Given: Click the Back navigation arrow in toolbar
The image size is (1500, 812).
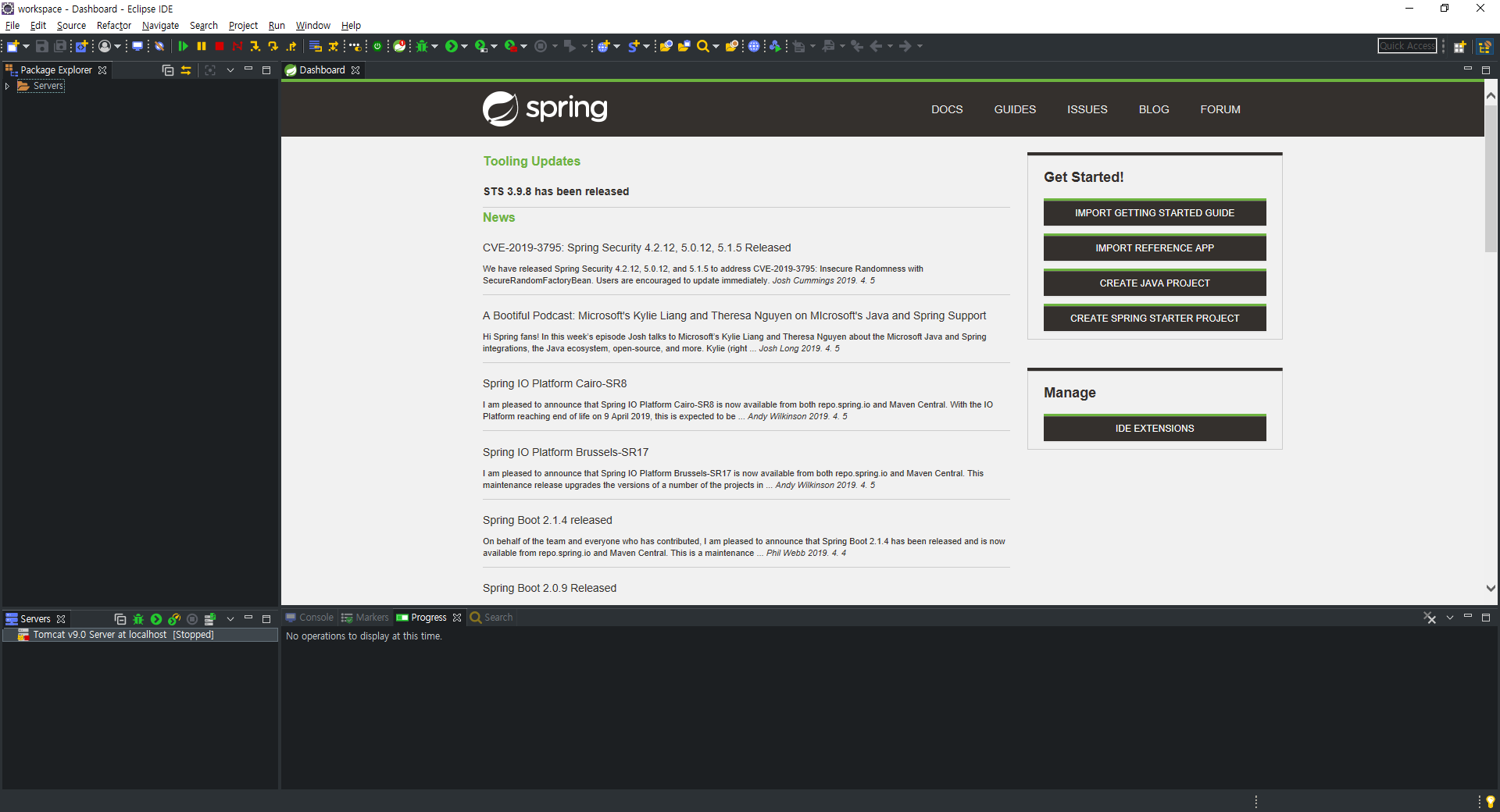Looking at the screenshot, I should point(877,46).
